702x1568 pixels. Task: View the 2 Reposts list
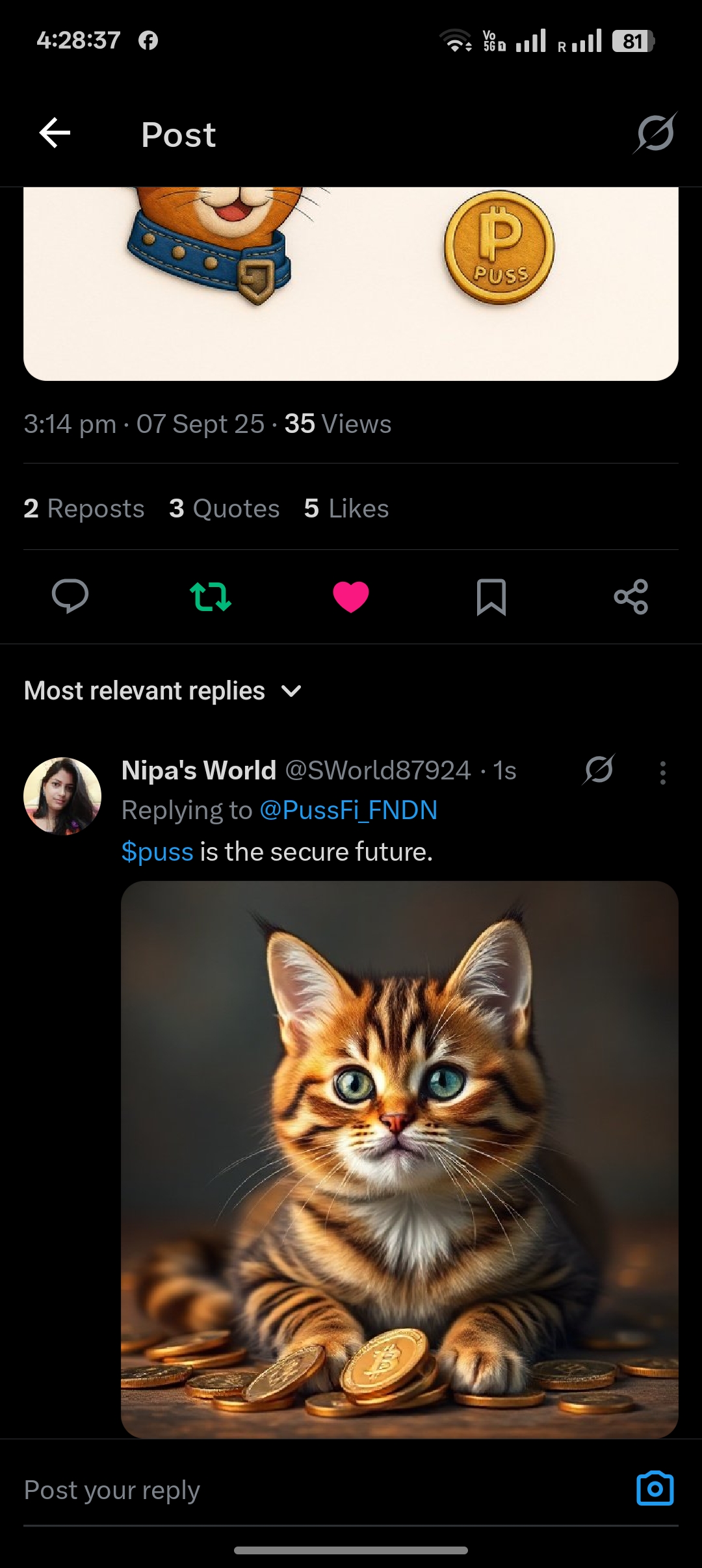tap(84, 508)
